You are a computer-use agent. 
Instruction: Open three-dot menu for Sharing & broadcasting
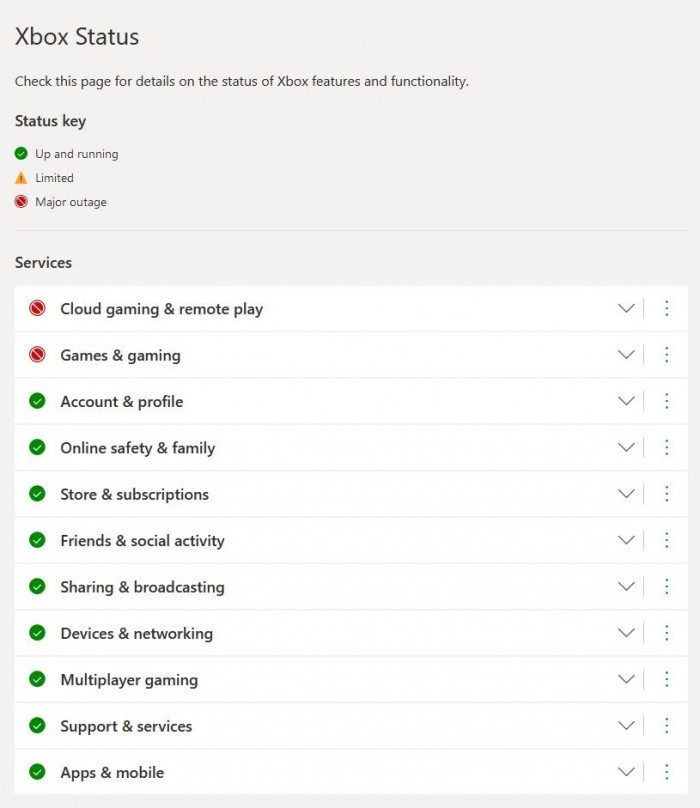tap(667, 587)
